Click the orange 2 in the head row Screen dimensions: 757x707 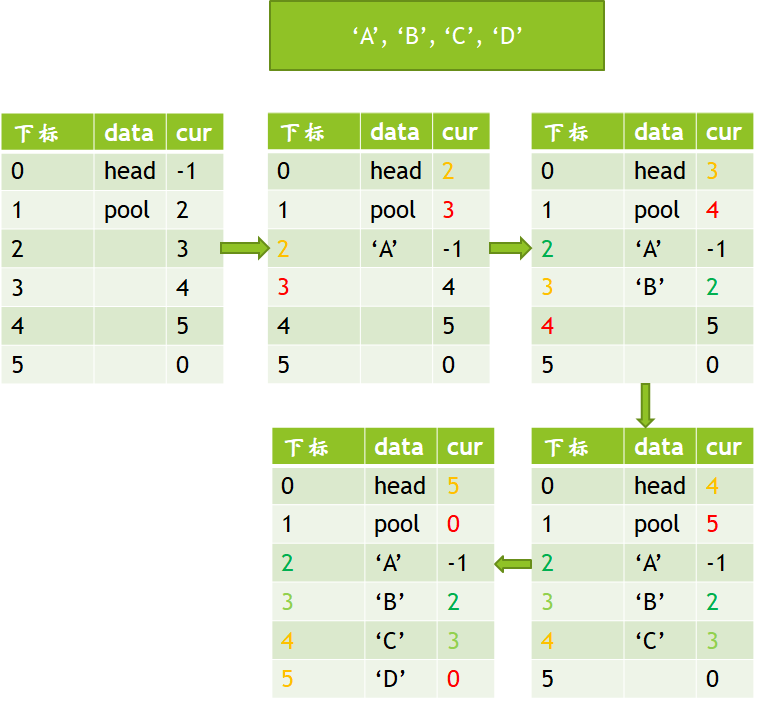click(x=448, y=171)
